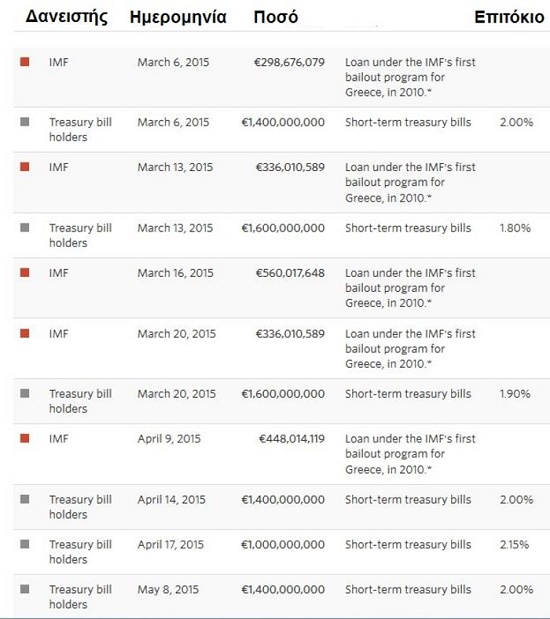Select the €560,017,648 amount
The height and width of the screenshot is (619, 550).
point(290,273)
